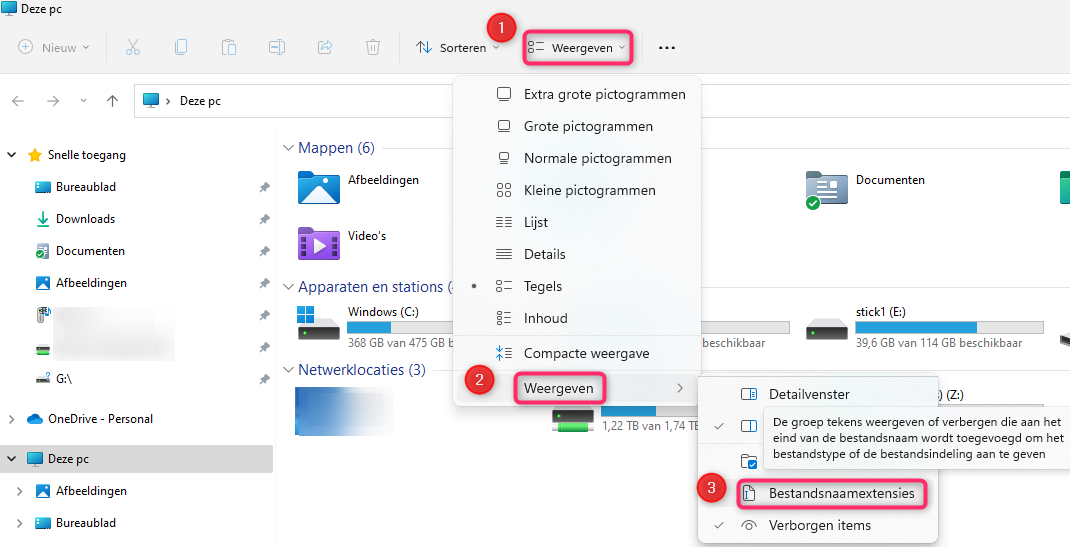Open the Sorteren dropdown

pyautogui.click(x=458, y=48)
